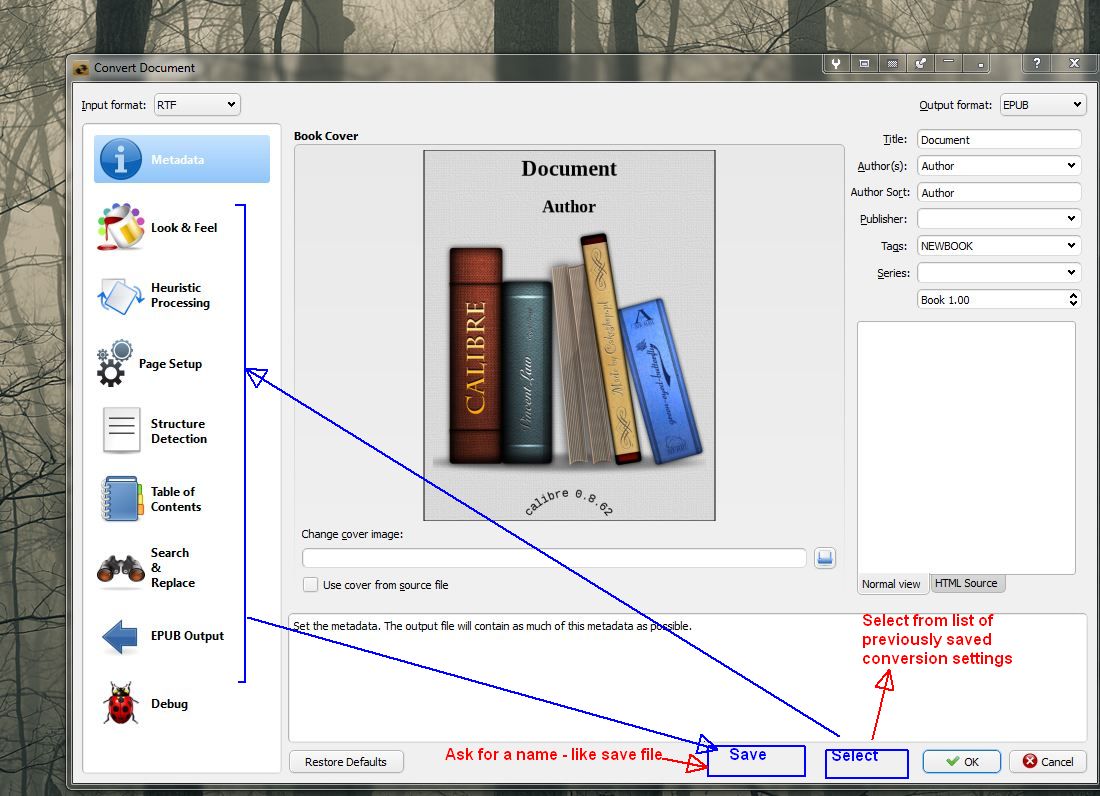Click the 'Change cover image:' label

point(352,534)
